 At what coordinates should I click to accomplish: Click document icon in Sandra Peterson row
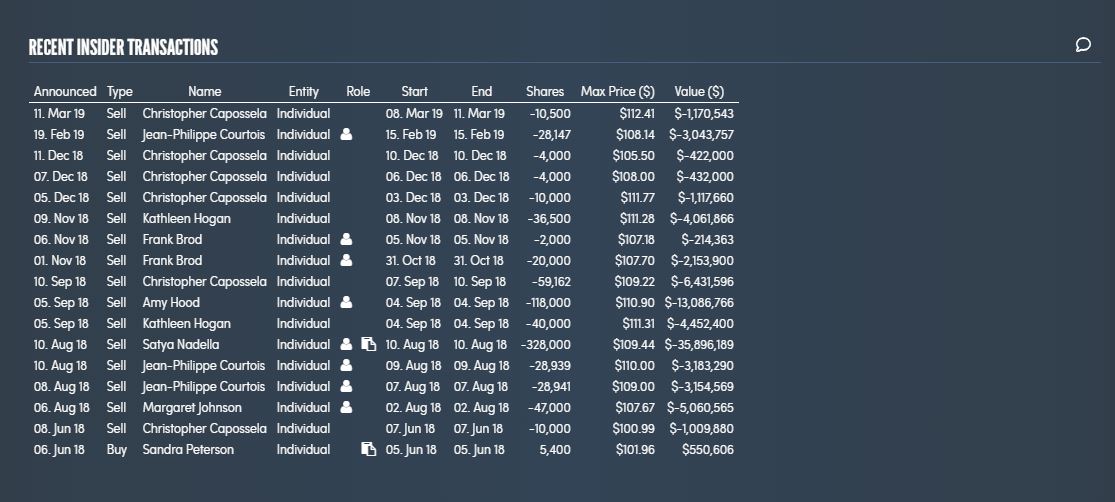point(368,449)
